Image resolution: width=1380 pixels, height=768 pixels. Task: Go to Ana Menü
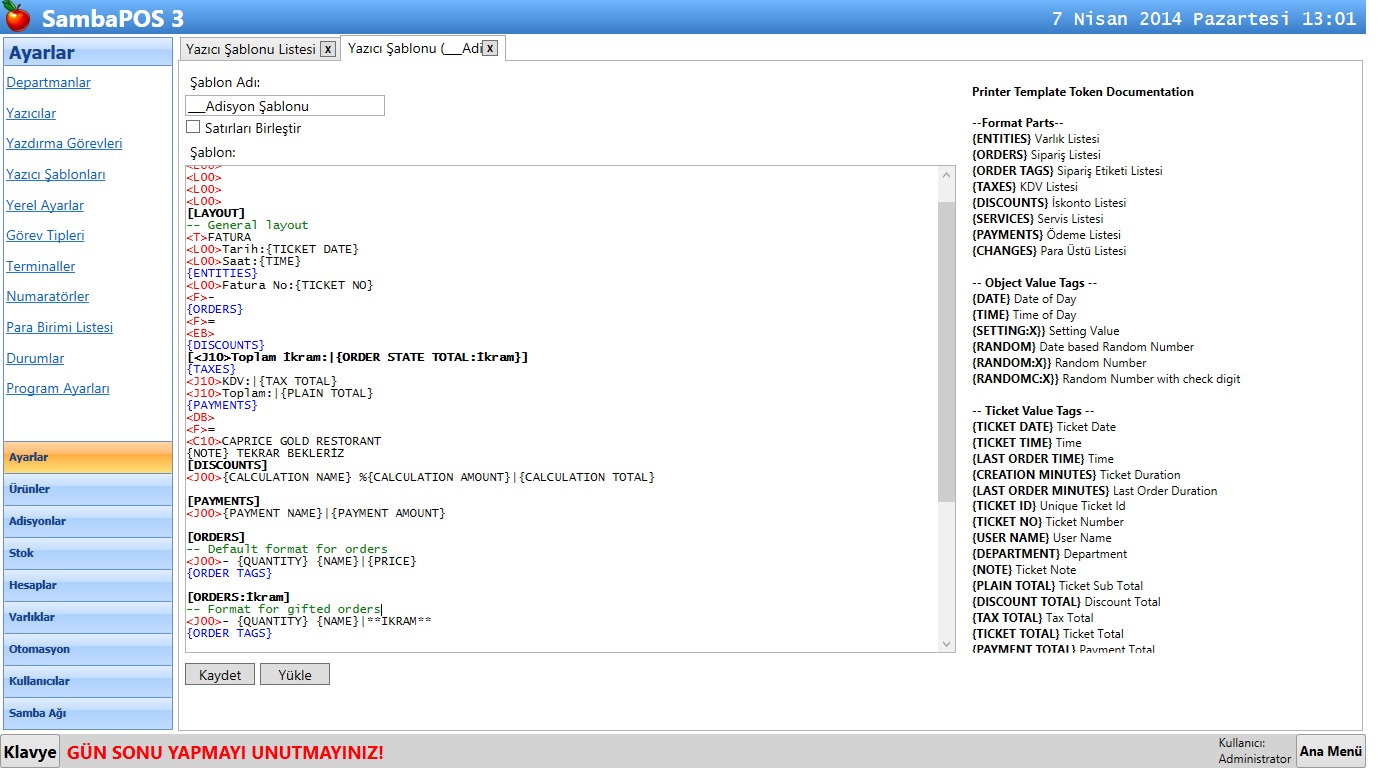(x=1330, y=751)
